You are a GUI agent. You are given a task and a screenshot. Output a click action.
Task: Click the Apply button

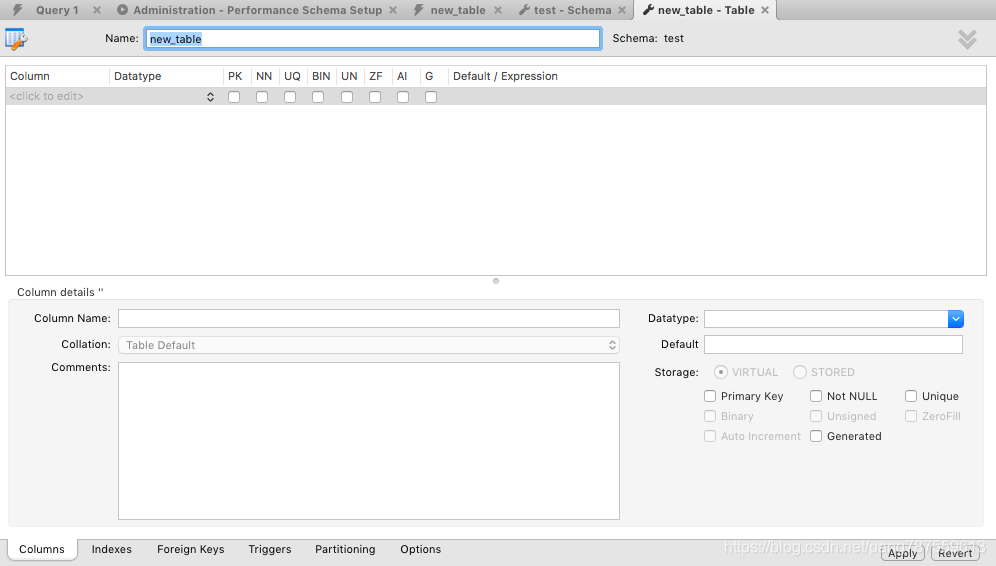[x=903, y=553]
